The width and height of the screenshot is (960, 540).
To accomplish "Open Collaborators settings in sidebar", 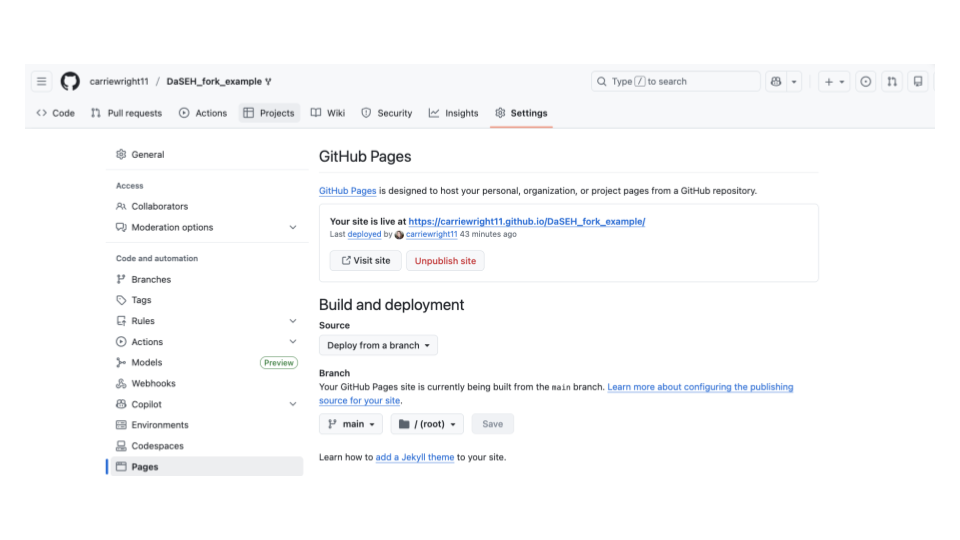I will click(207, 206).
